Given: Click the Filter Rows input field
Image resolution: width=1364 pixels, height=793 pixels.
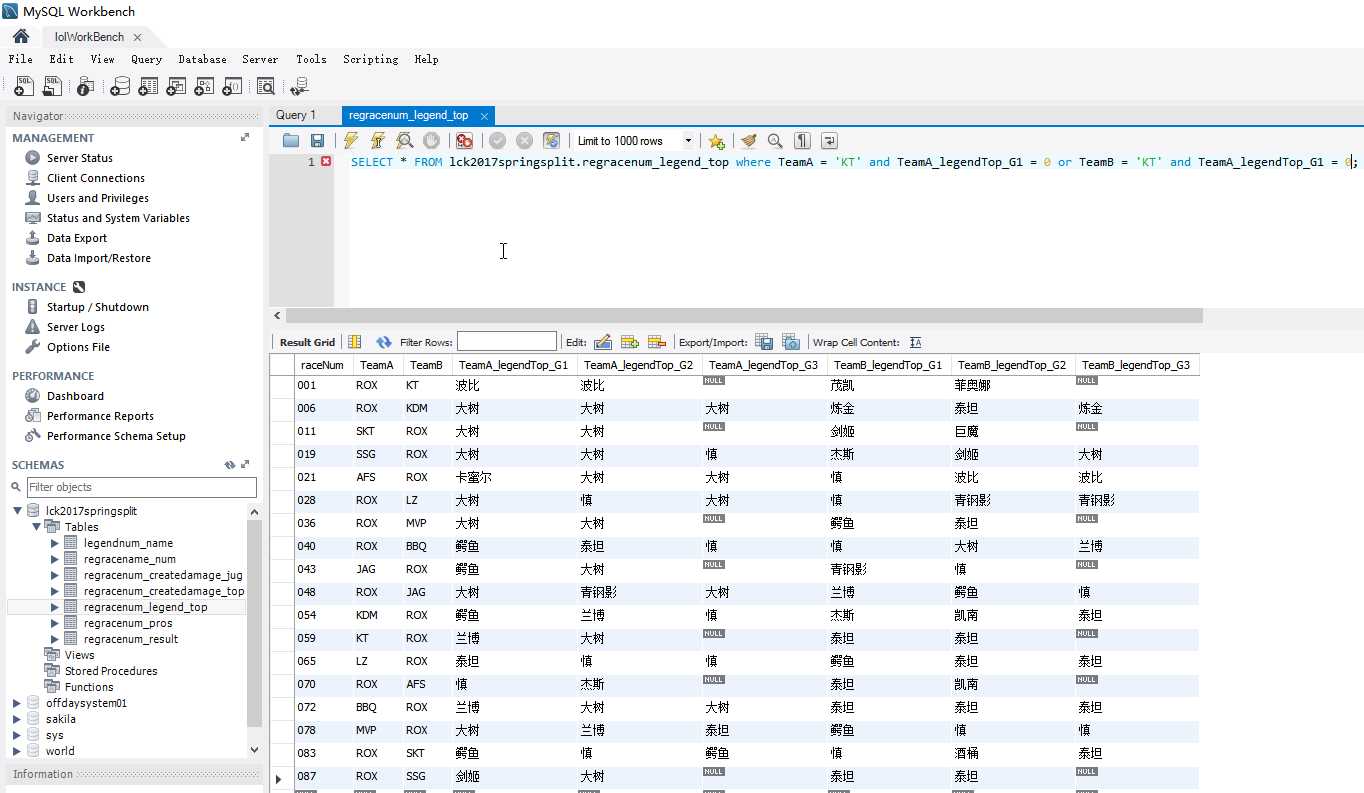Looking at the screenshot, I should click(506, 342).
